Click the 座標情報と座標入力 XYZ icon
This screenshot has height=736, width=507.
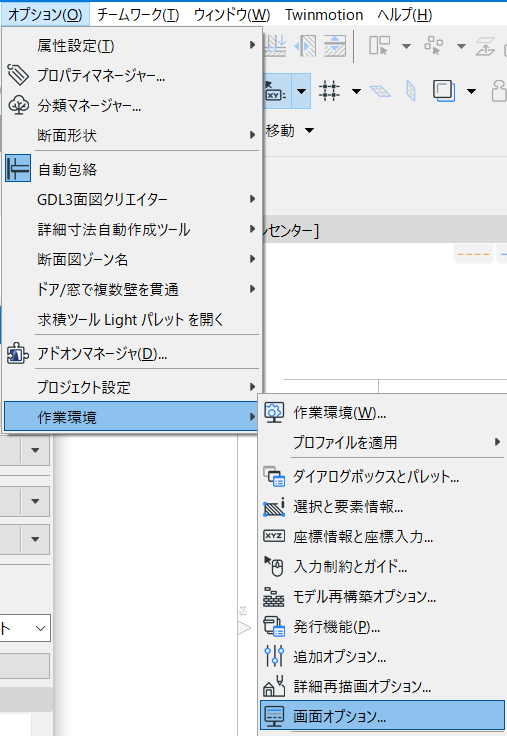[274, 536]
